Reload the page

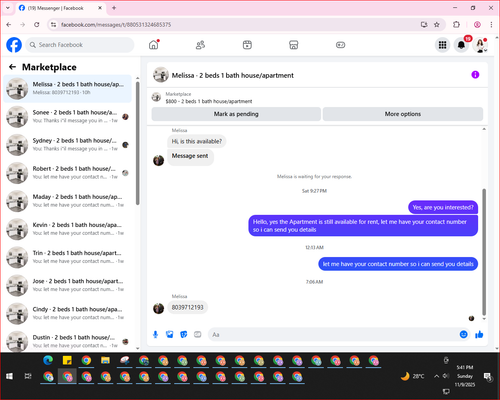[37, 24]
